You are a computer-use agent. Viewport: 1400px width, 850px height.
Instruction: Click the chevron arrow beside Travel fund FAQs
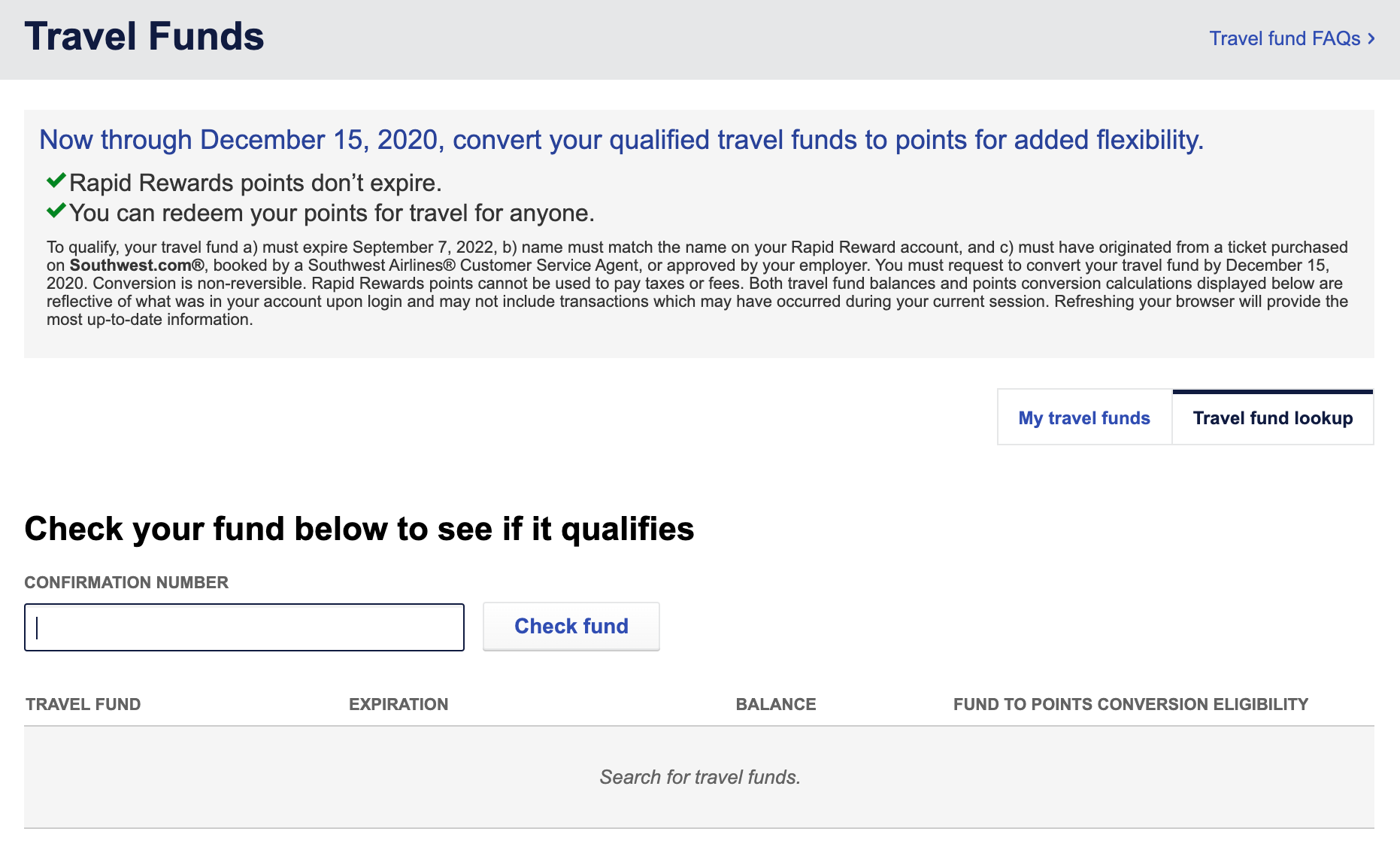[x=1371, y=38]
